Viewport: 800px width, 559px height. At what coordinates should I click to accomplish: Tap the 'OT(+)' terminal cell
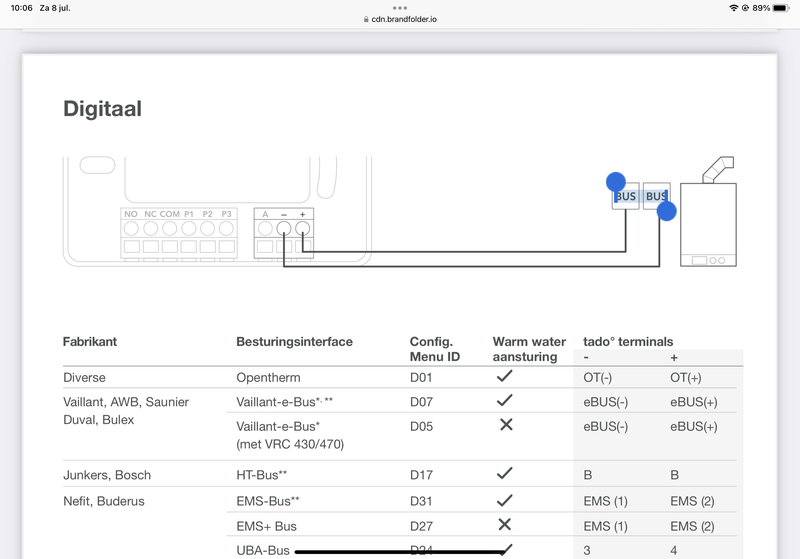coord(686,378)
